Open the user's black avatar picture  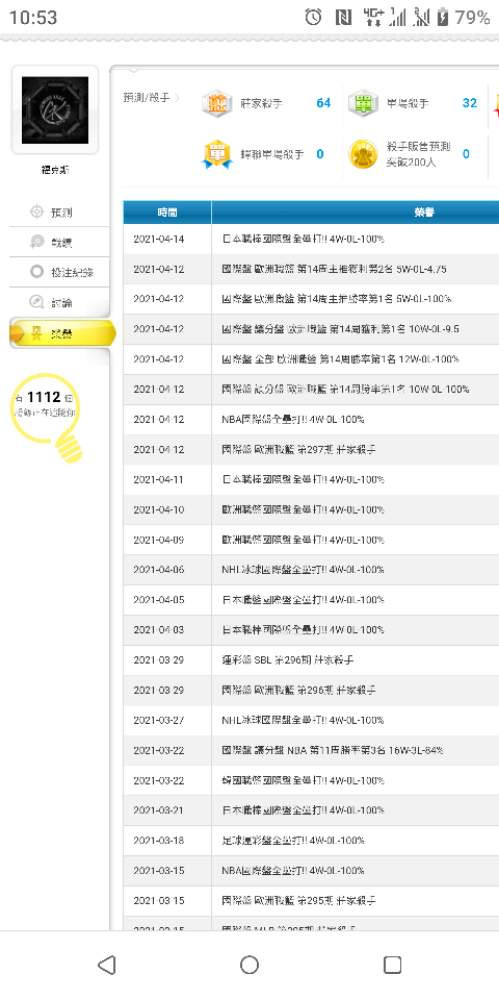coord(55,110)
